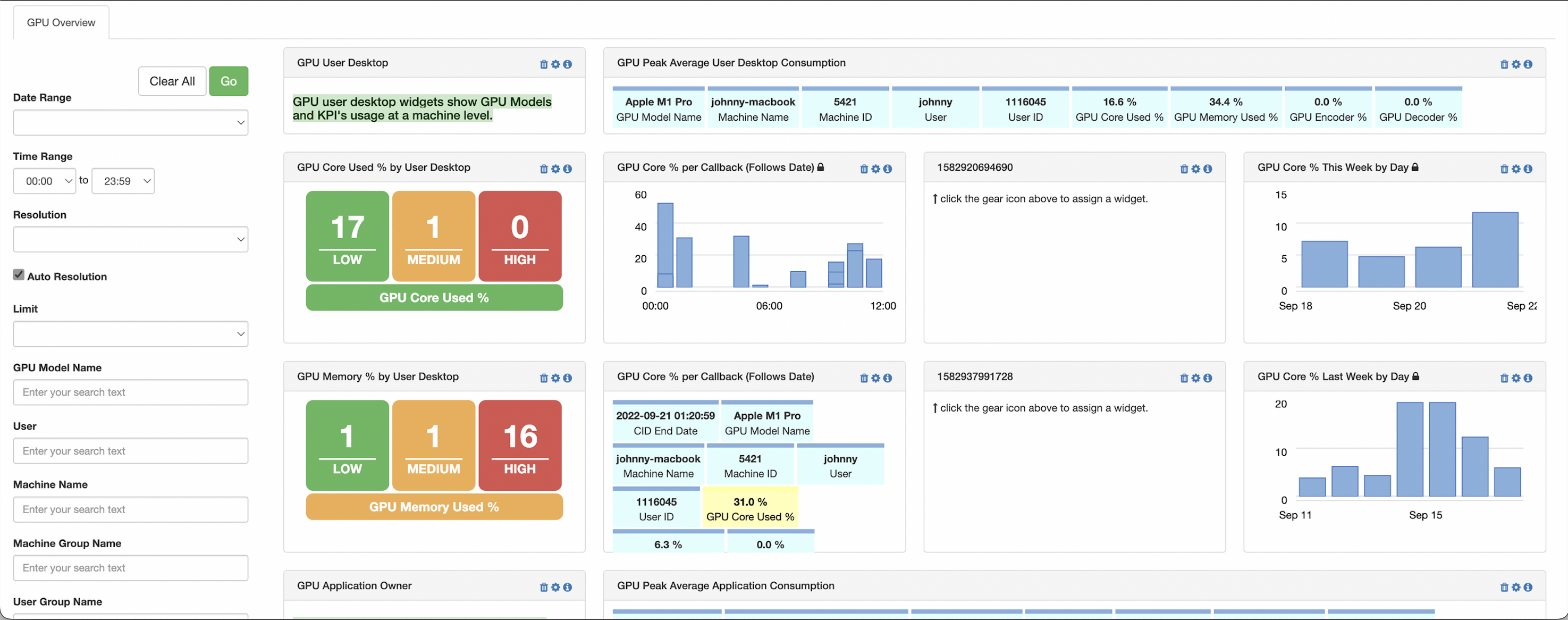Open gear settings on GPU Core Used % by User Desktop

click(555, 169)
